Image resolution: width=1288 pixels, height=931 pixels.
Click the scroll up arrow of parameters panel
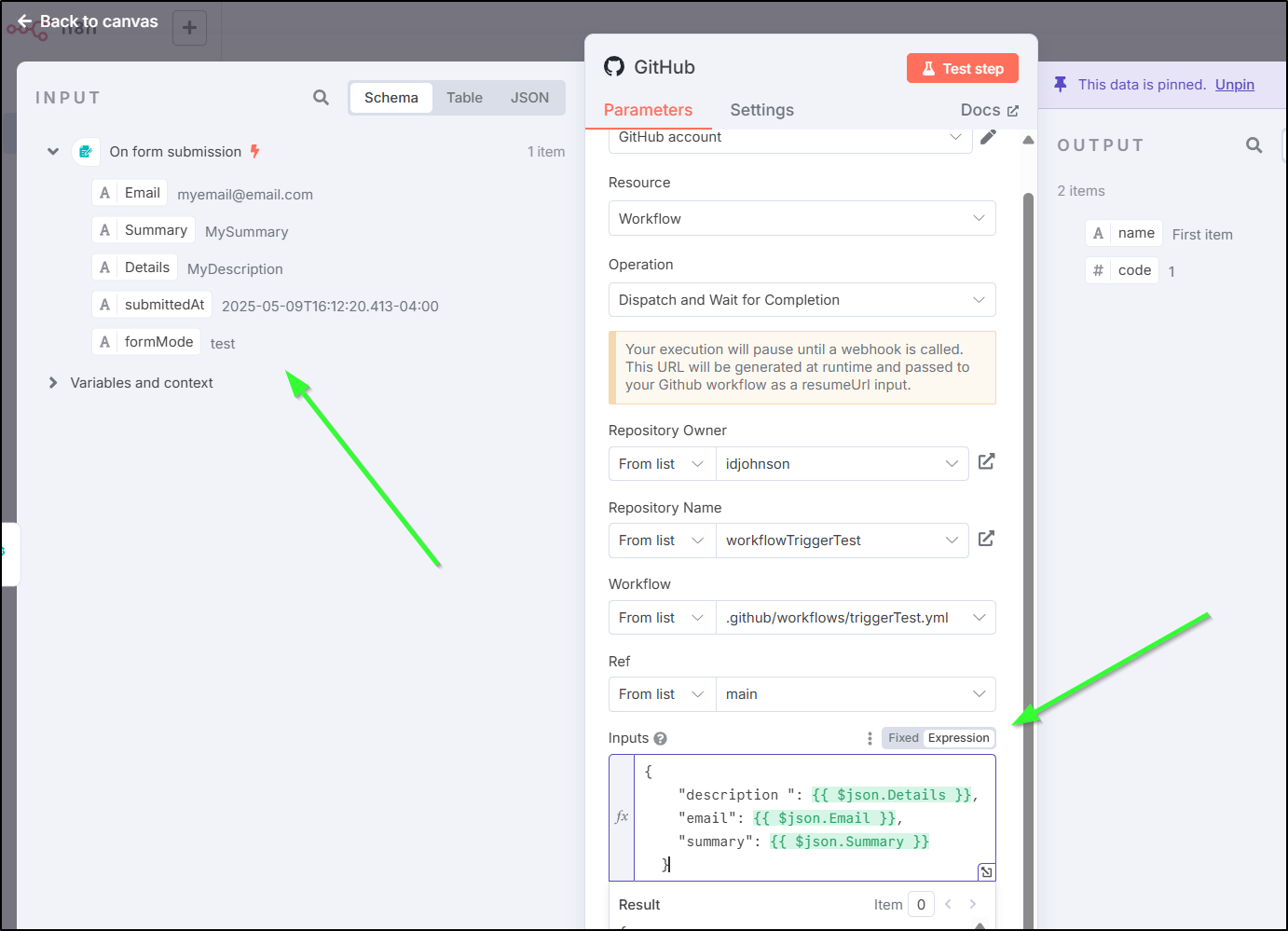pyautogui.click(x=1028, y=140)
